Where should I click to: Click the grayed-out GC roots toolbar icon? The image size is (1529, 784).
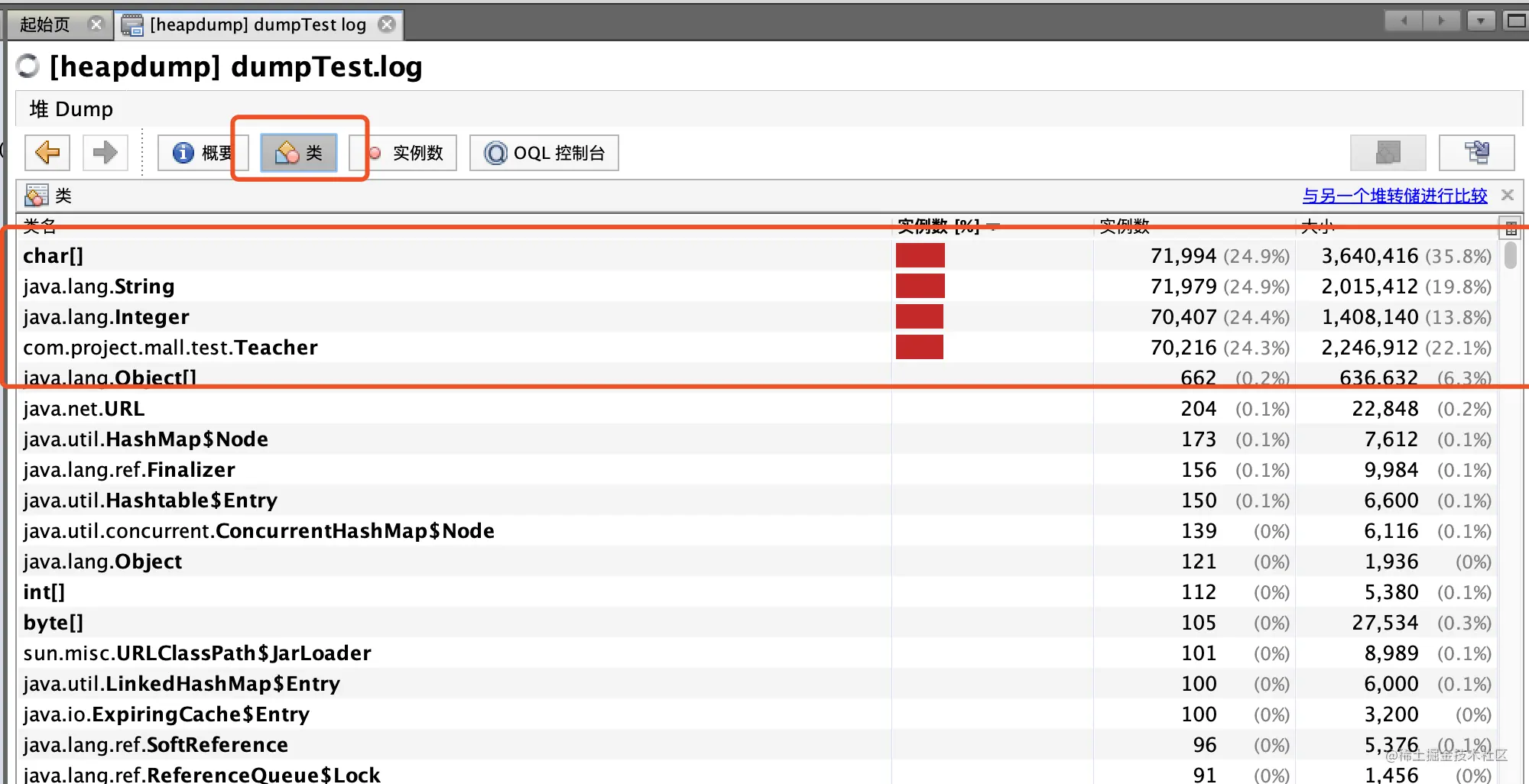tap(1388, 153)
